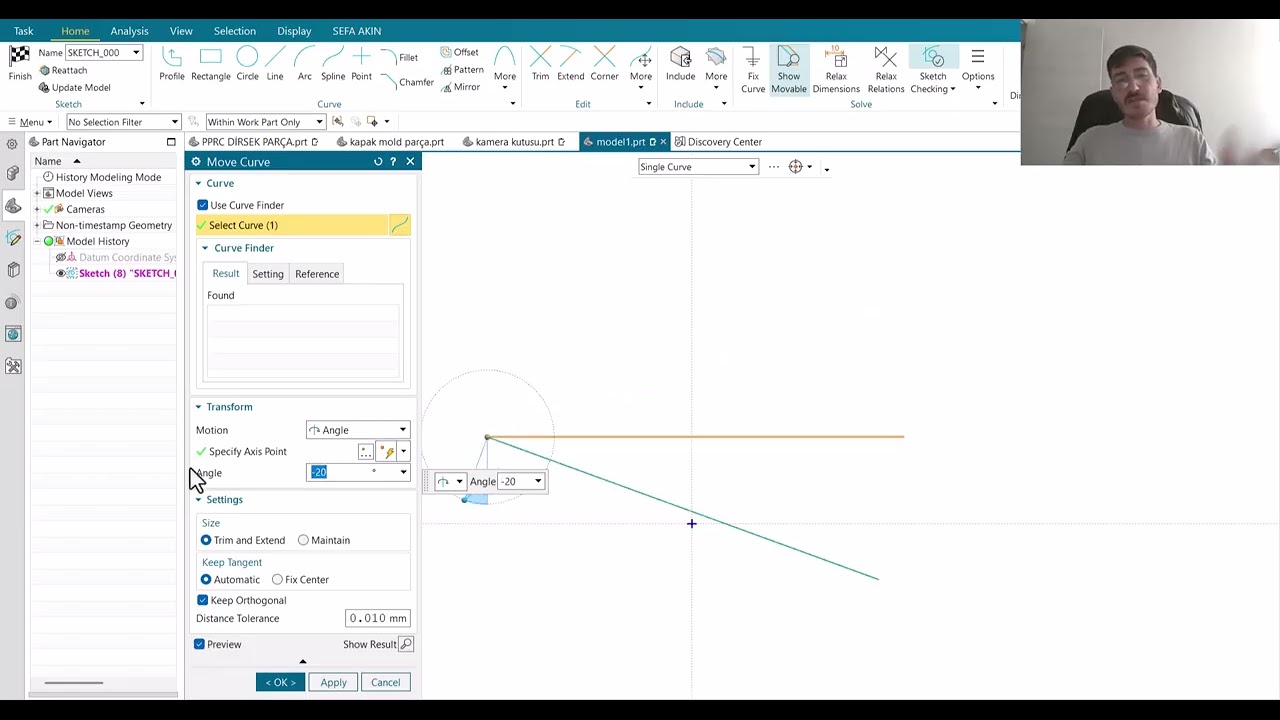1280x720 pixels.
Task: Open the sketch Name dropdown
Action: (x=136, y=52)
